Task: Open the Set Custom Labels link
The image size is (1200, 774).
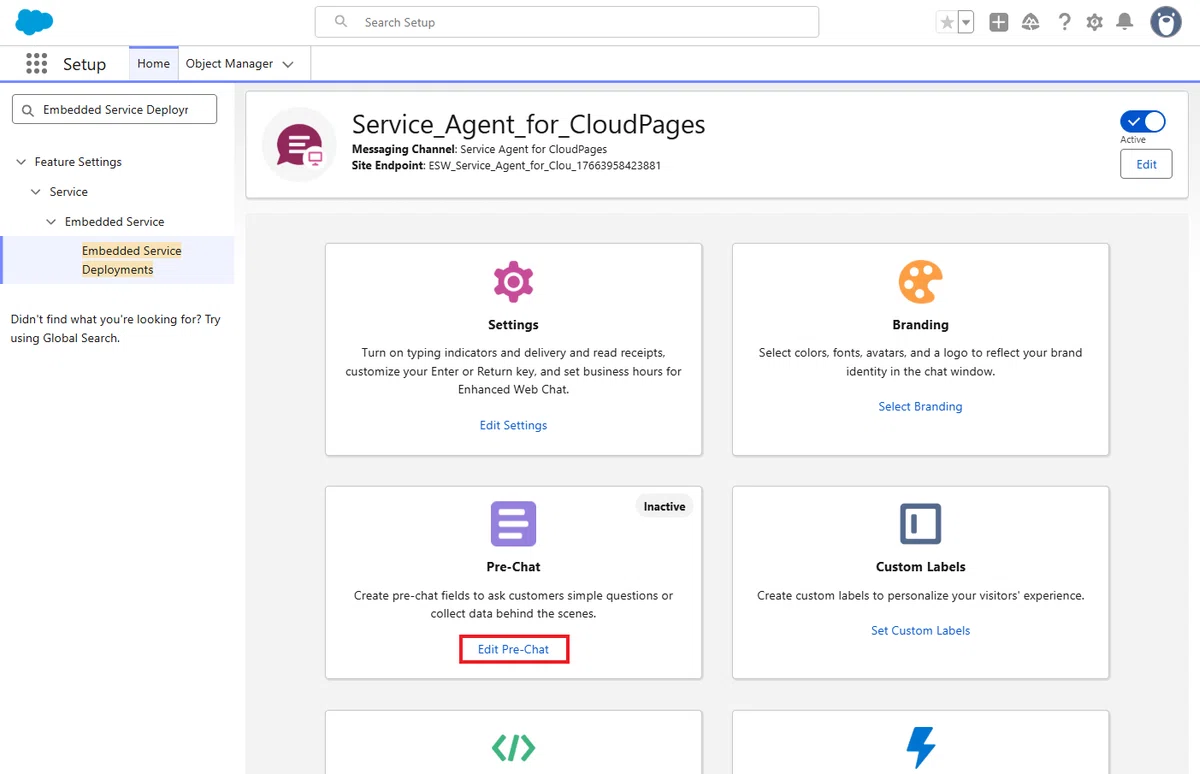Action: pos(920,630)
